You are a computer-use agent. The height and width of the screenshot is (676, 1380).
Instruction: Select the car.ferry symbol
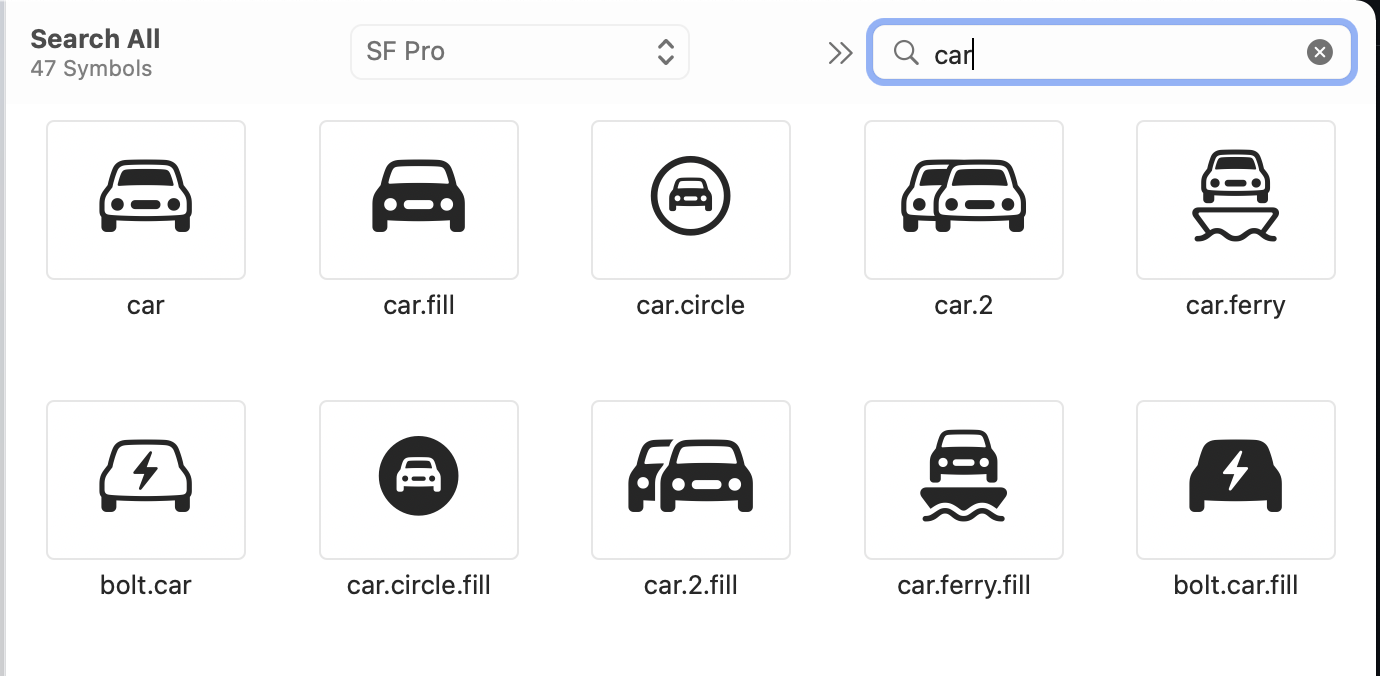pyautogui.click(x=1235, y=199)
